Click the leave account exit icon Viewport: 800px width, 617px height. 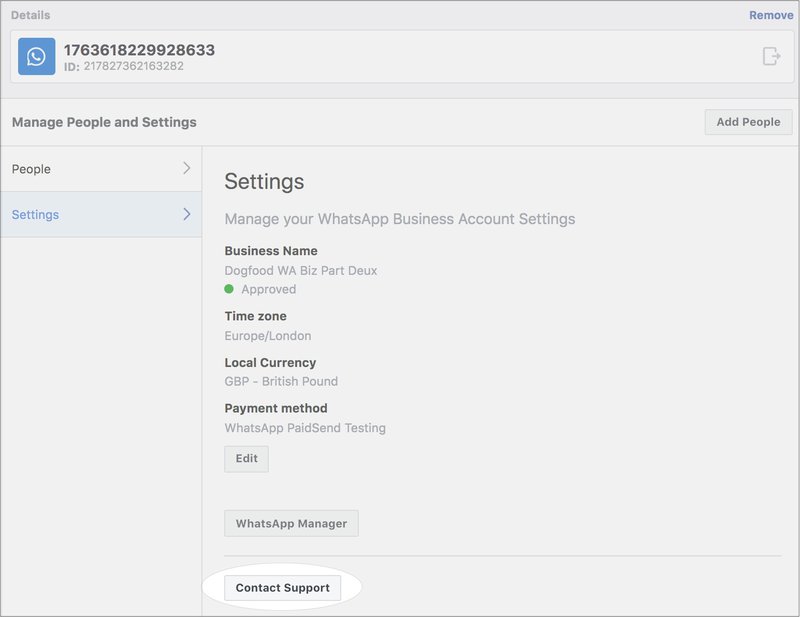coord(771,56)
